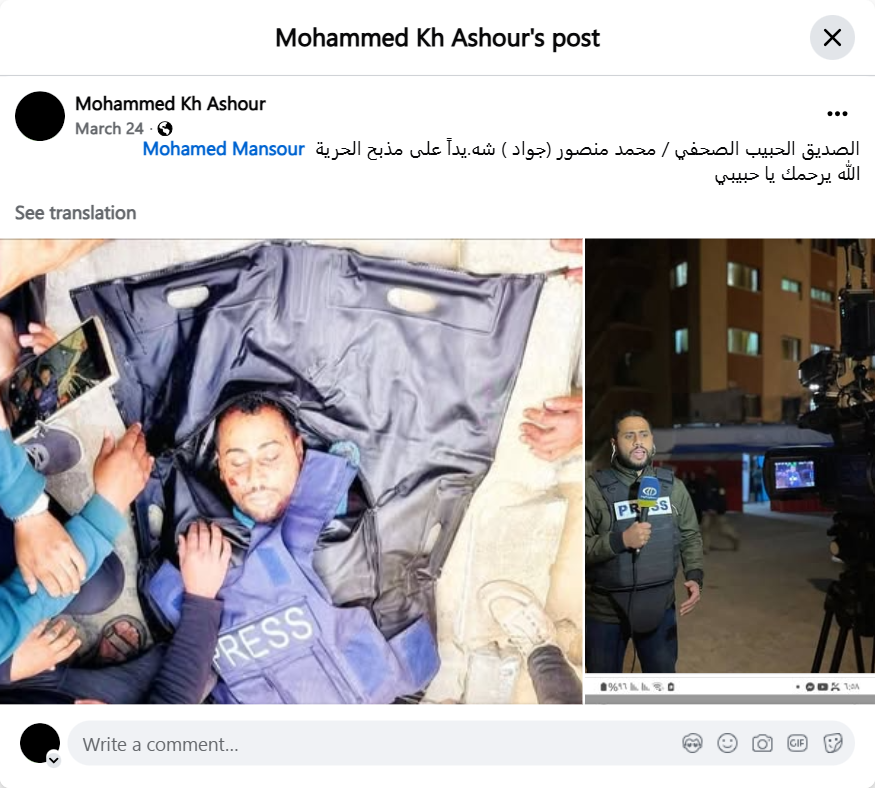Click See translation under the post
This screenshot has width=875, height=788.
(75, 213)
